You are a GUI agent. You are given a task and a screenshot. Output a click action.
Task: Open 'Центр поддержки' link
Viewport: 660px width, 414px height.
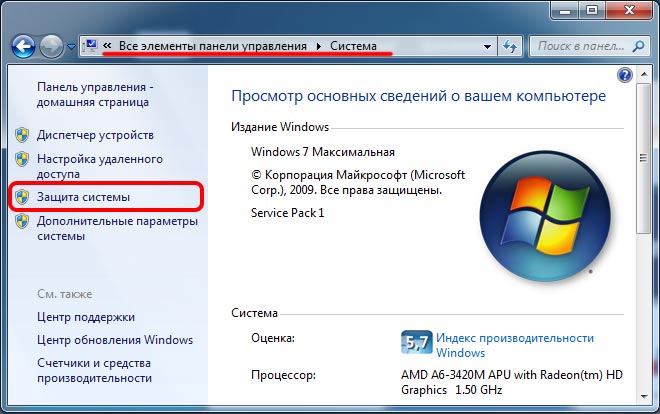tap(86, 317)
